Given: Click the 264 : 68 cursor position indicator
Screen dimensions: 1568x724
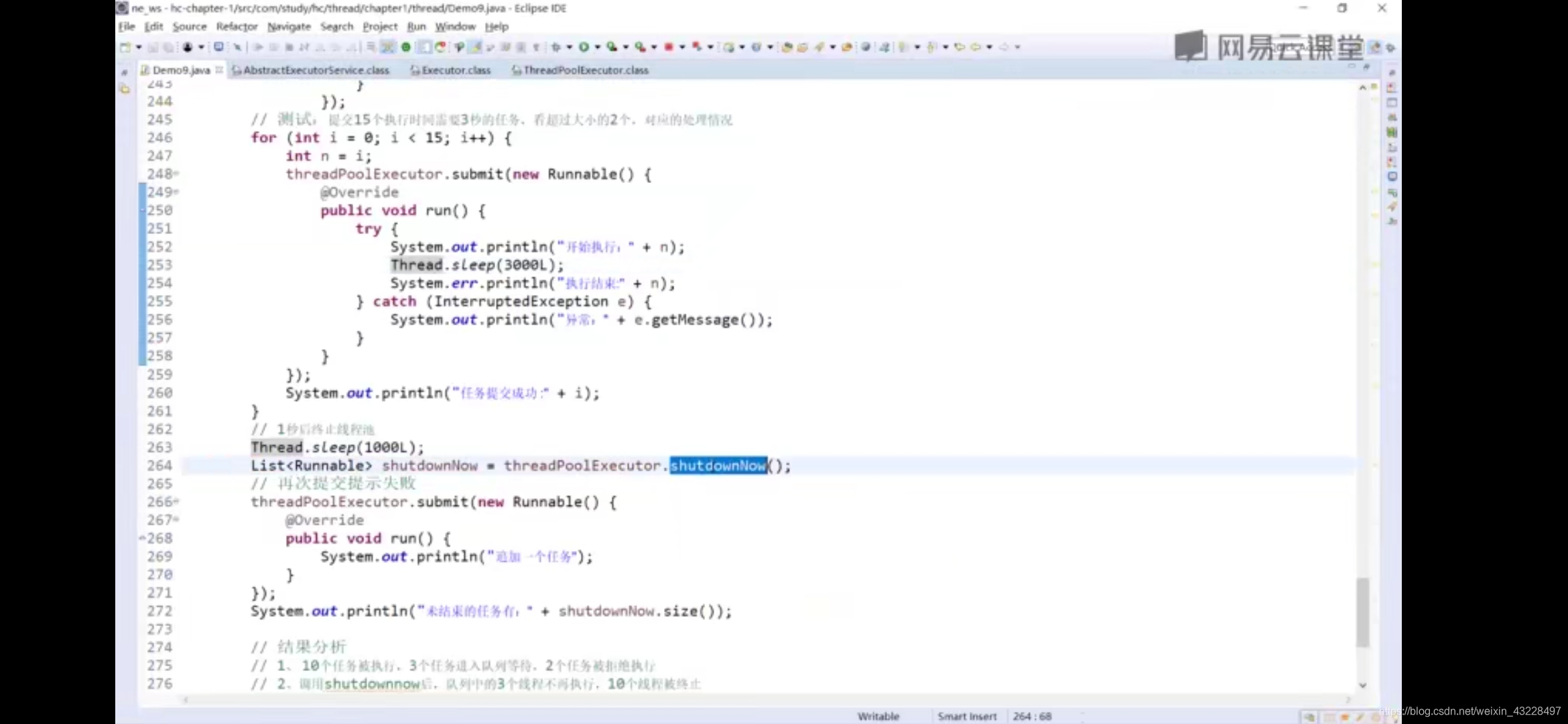Looking at the screenshot, I should [x=1032, y=716].
